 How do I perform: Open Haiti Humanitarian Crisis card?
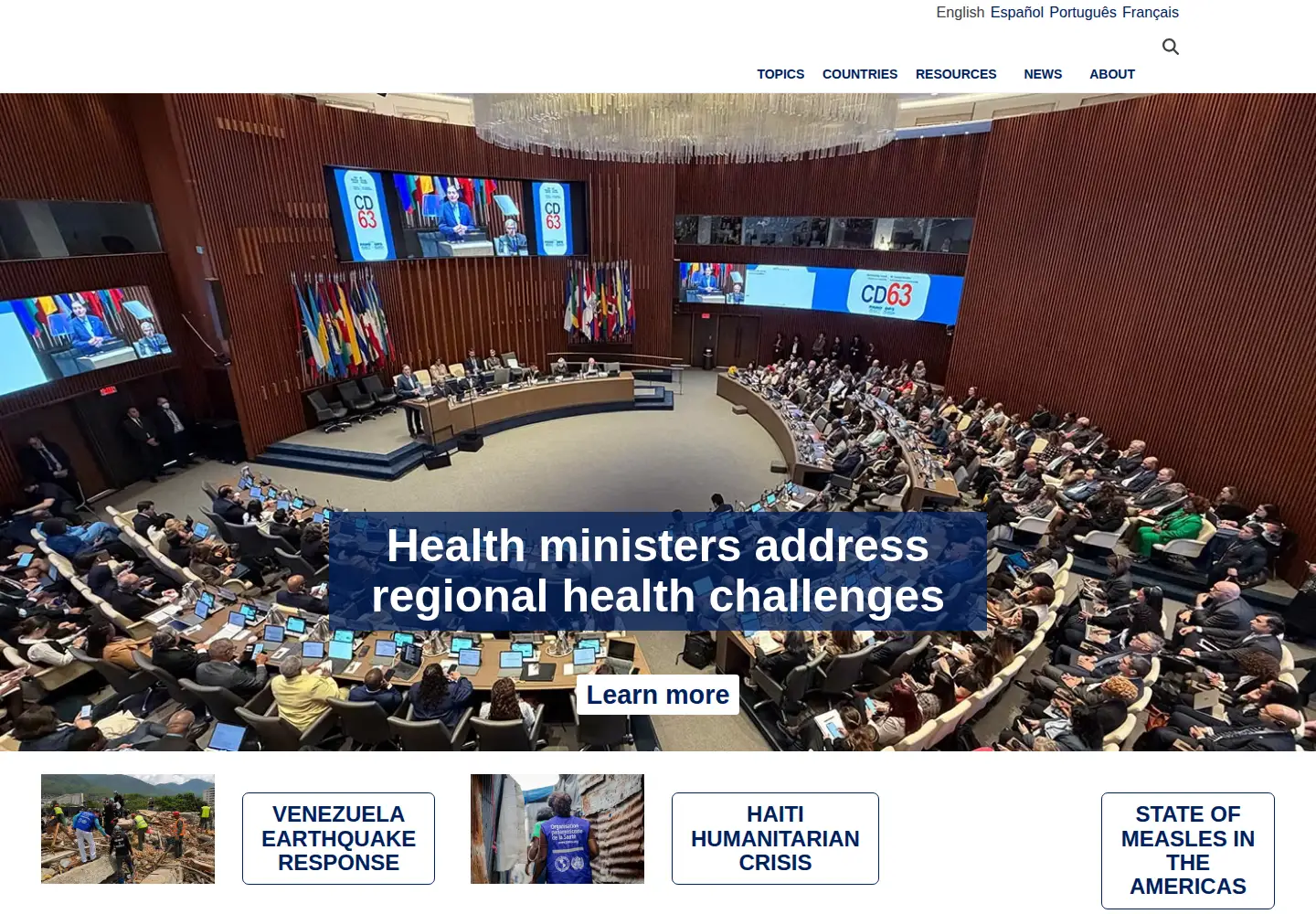[775, 838]
